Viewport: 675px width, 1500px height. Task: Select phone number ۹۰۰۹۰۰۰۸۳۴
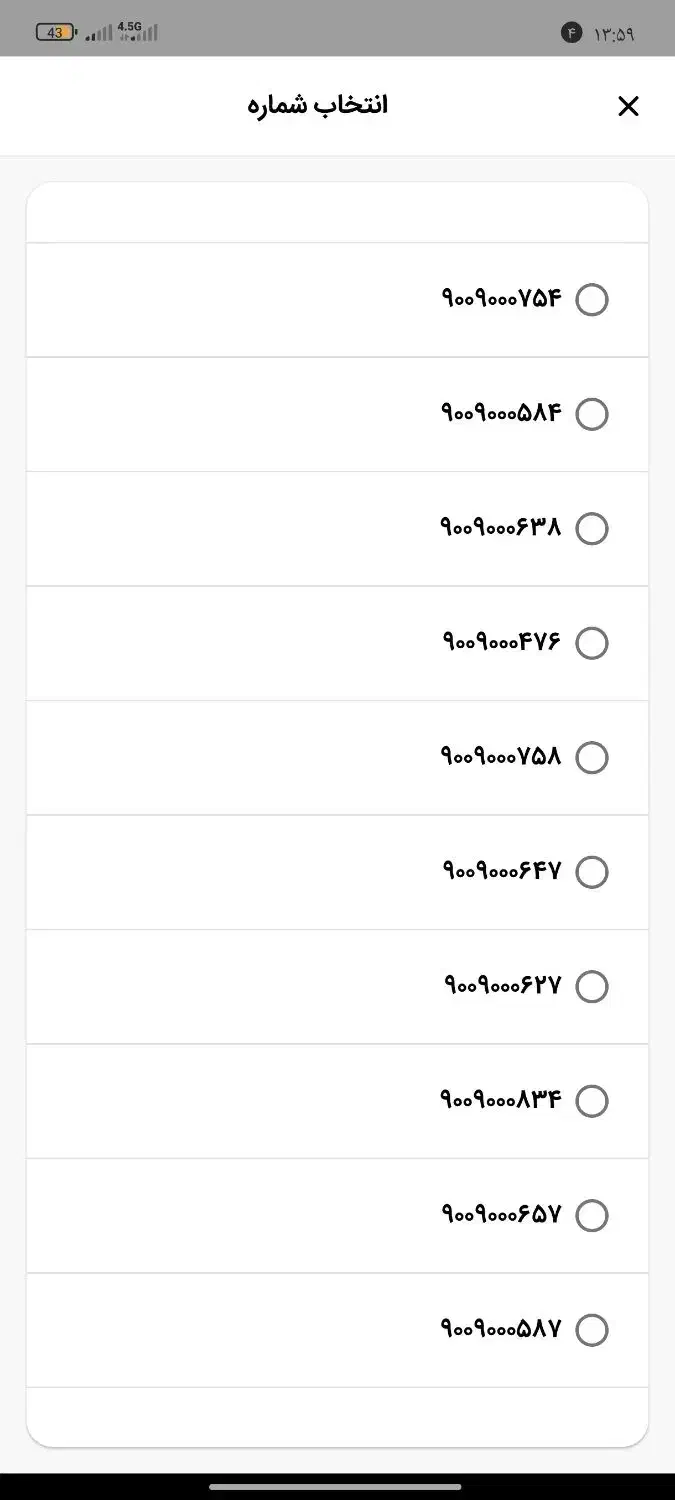coord(592,1100)
